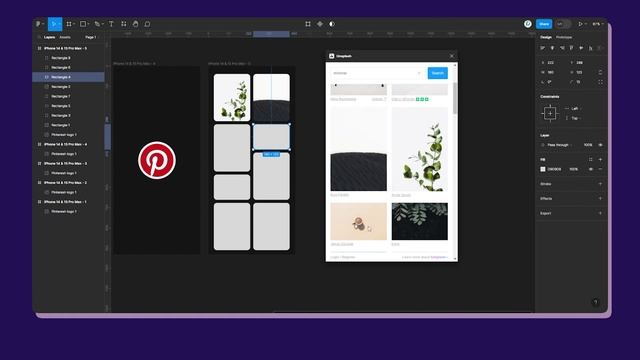This screenshot has height=360, width=640.
Task: Click the Share button
Action: pos(544,24)
